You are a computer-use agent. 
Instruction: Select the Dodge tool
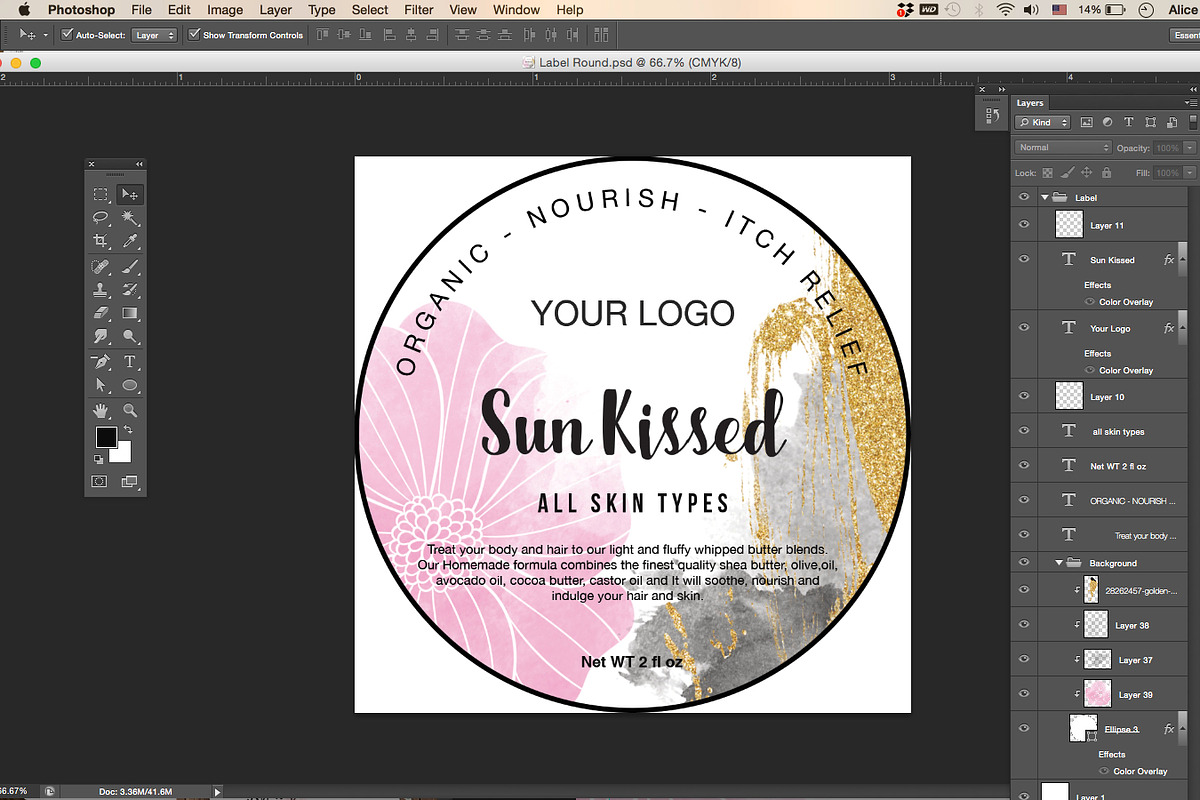pos(130,337)
